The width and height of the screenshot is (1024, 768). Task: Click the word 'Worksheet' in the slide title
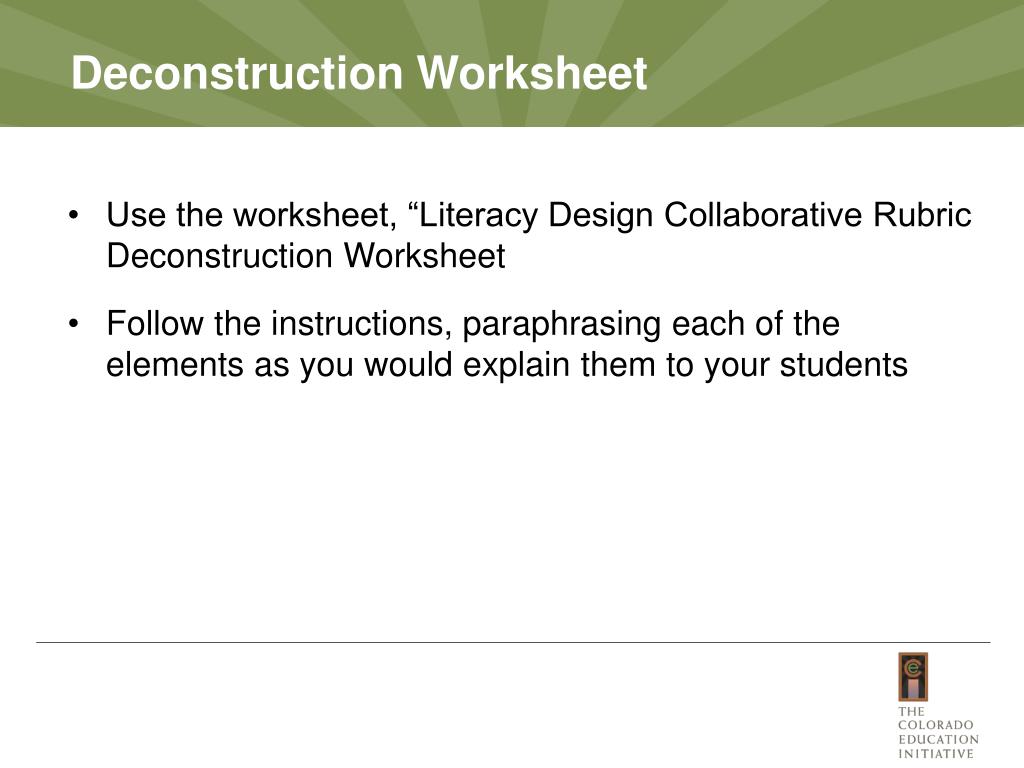click(532, 72)
